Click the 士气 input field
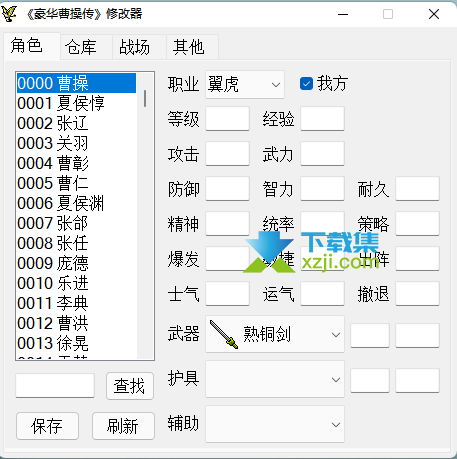 pyautogui.click(x=227, y=294)
